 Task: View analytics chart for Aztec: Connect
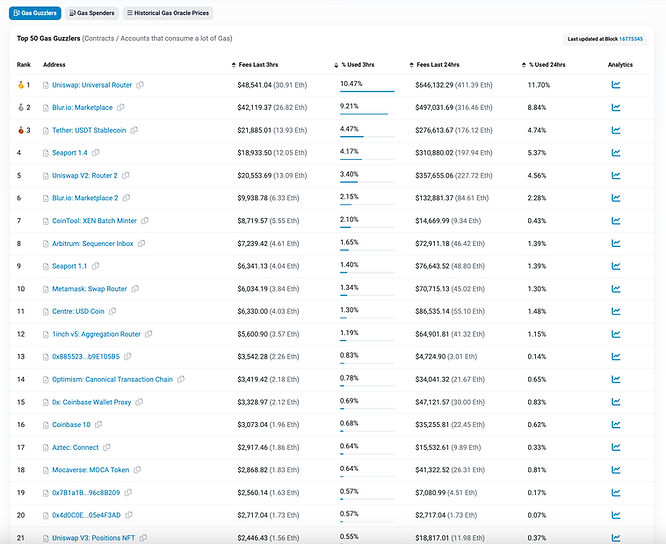click(x=616, y=447)
